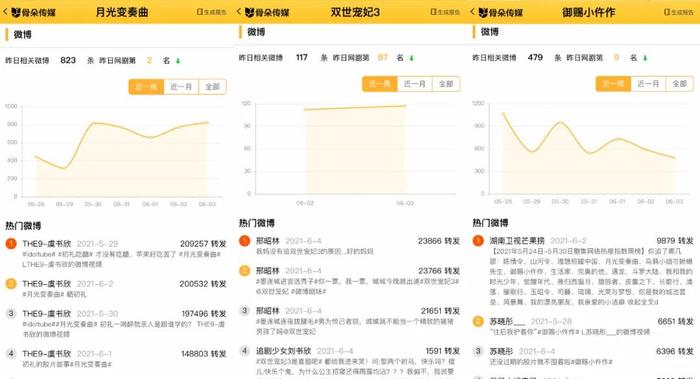Switch 月光变奏曲 chart to 近一月

[181, 87]
